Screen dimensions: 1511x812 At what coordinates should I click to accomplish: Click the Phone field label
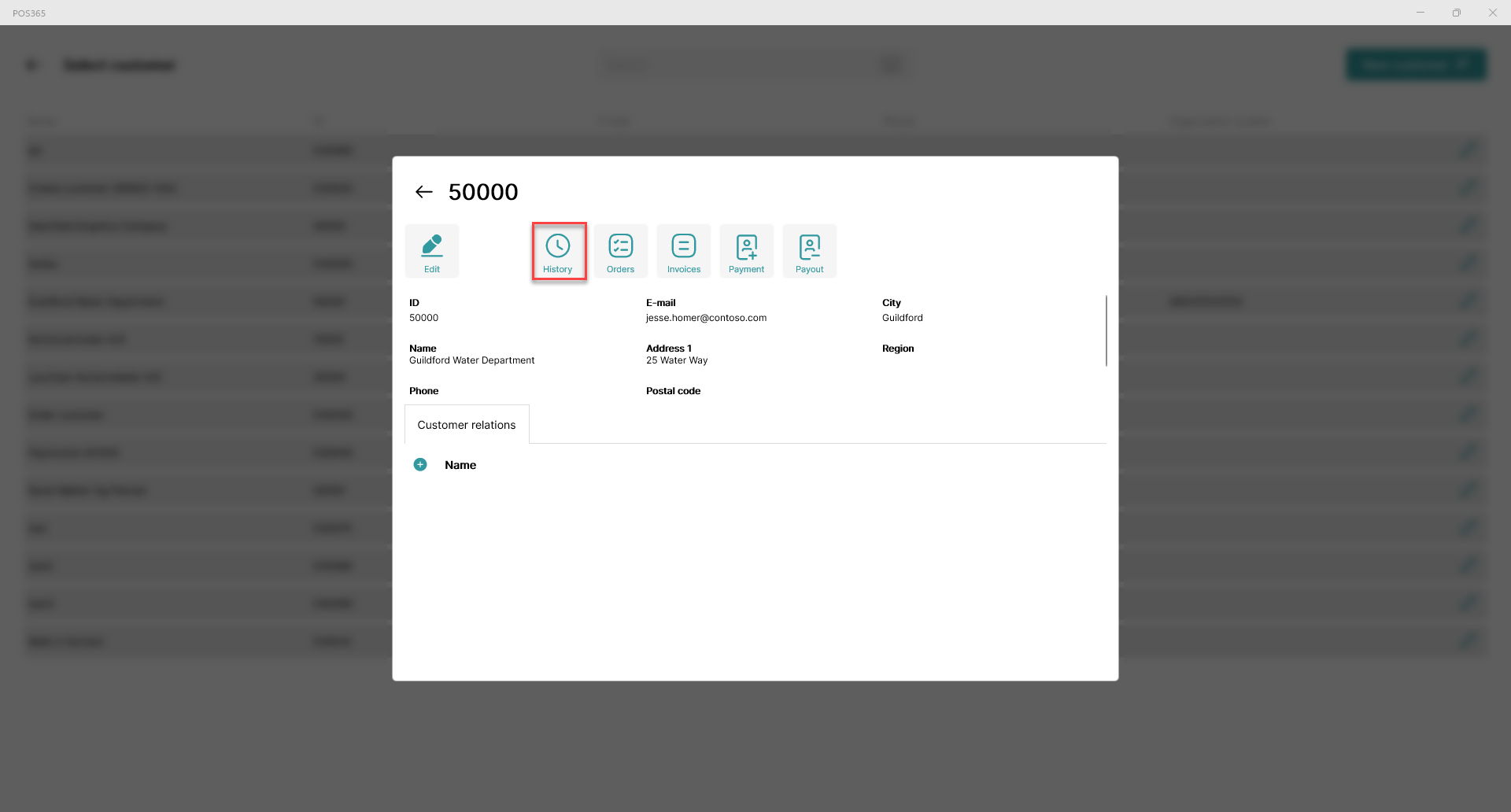(x=423, y=391)
